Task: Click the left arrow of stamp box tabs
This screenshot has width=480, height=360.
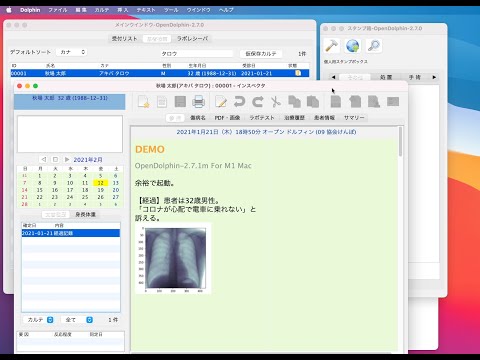Action: 333,77
